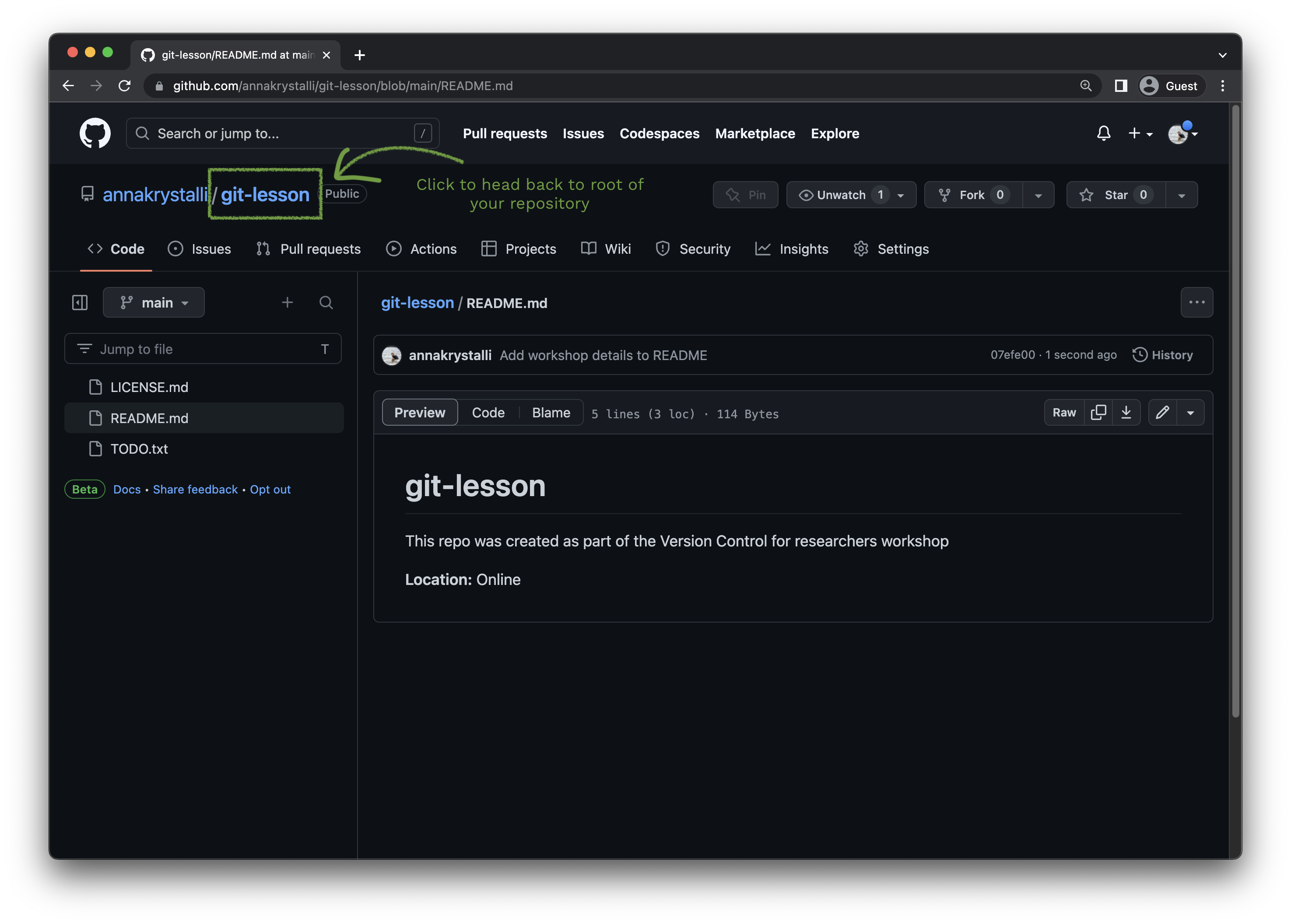
Task: Open the Security tab
Action: [x=692, y=248]
